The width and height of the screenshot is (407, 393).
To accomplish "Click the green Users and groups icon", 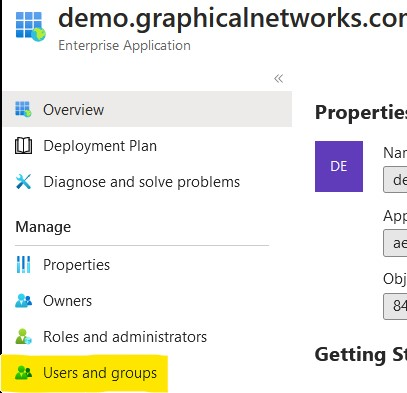I will (23, 373).
